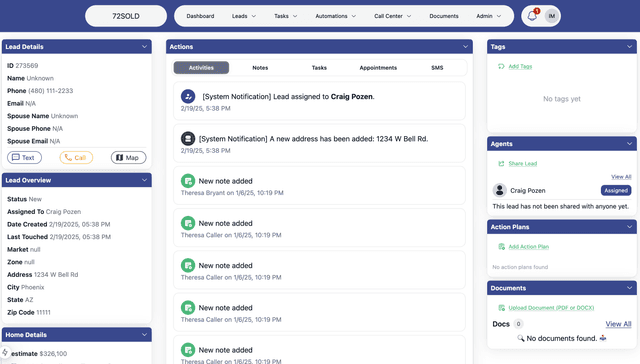
Task: Click 'Theresa Bryant on 1/6/25, 10:19 PM' text
Action: [232, 193]
